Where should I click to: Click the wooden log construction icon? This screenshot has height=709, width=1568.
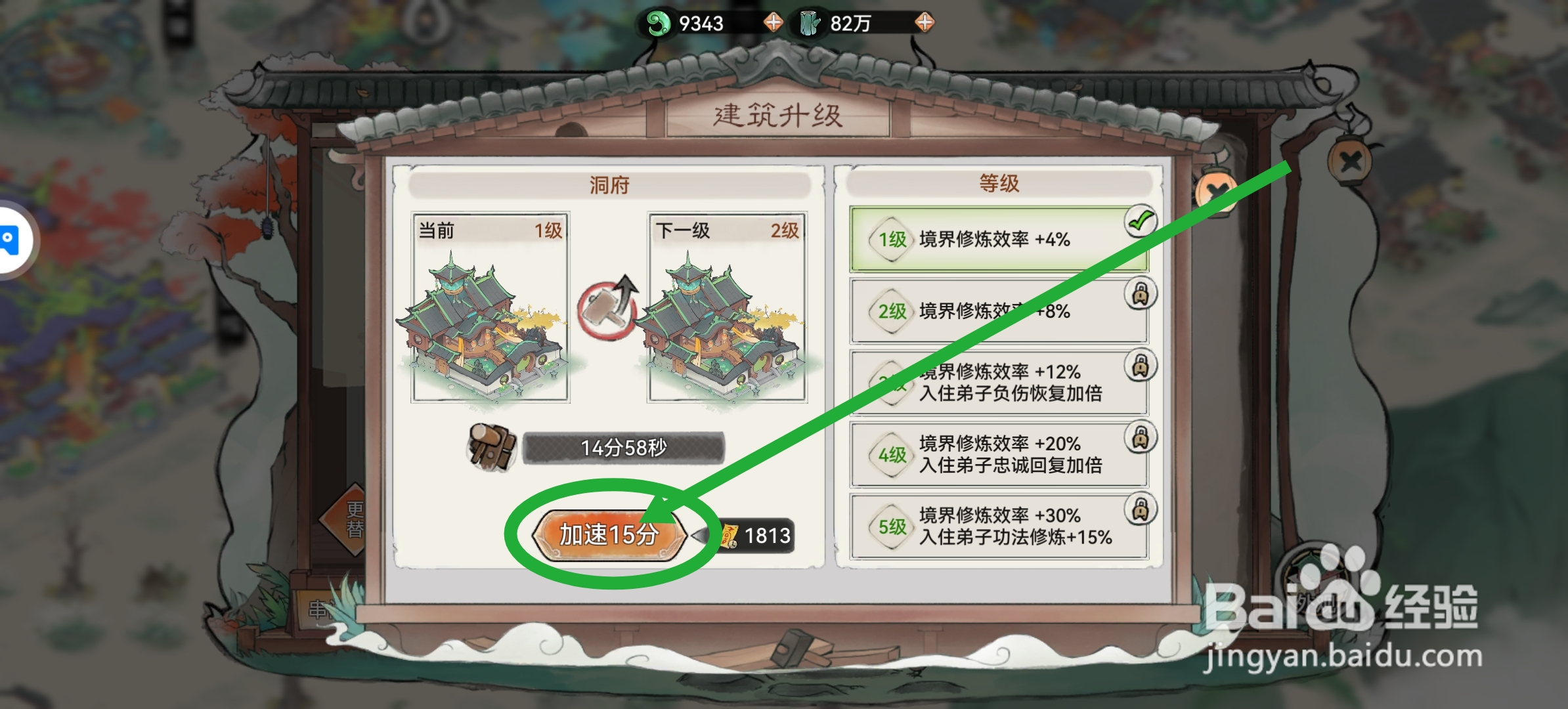492,446
